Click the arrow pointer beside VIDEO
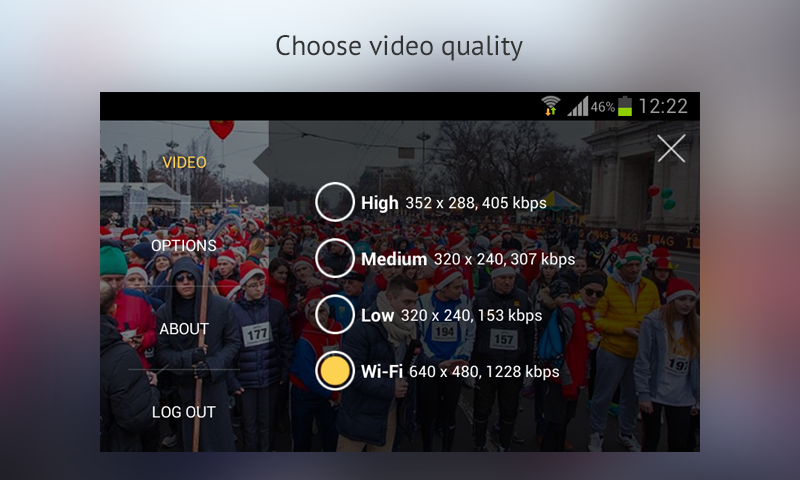 pyautogui.click(x=261, y=163)
